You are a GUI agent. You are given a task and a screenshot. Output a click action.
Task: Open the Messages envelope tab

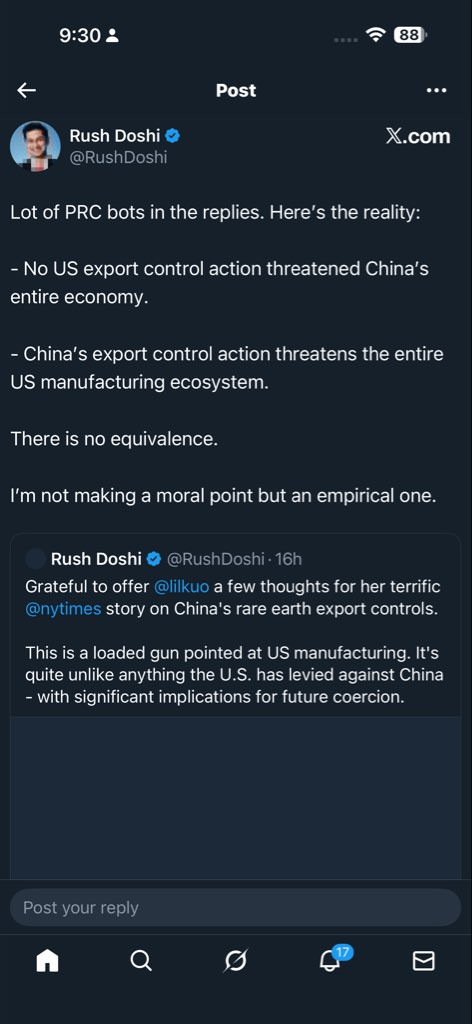click(424, 961)
